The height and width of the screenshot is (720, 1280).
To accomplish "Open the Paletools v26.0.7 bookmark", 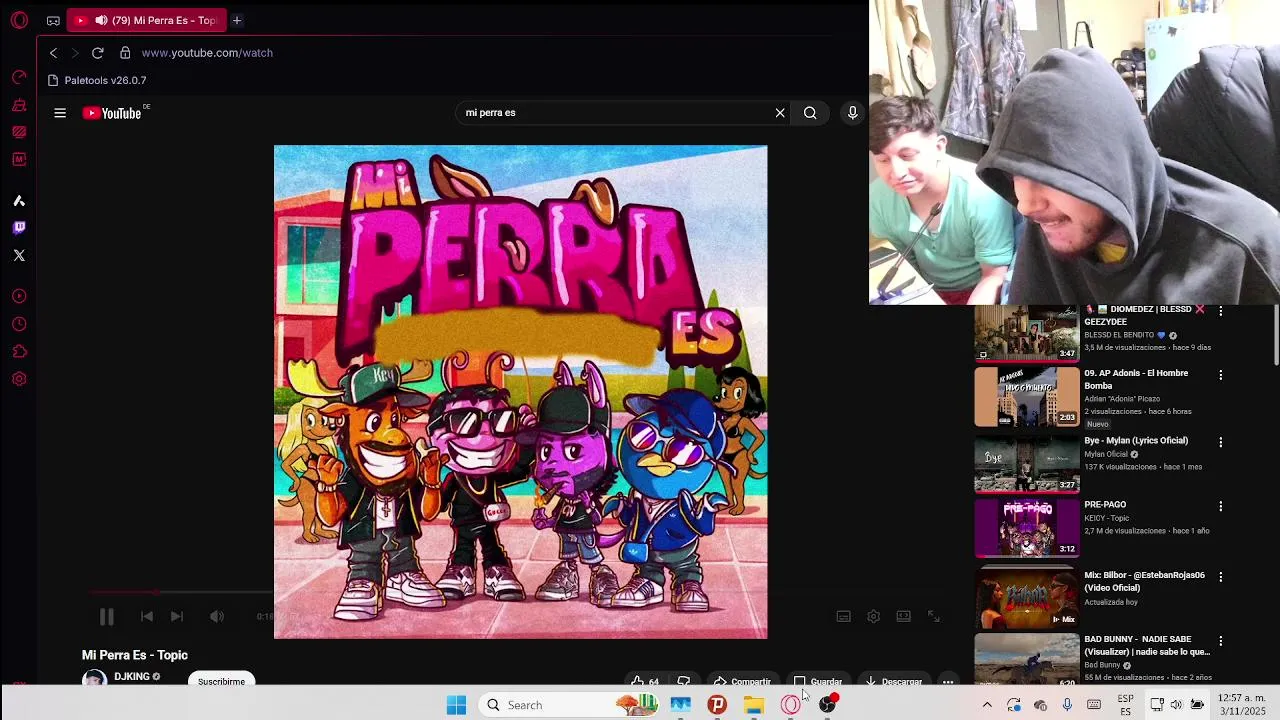I will pyautogui.click(x=97, y=80).
